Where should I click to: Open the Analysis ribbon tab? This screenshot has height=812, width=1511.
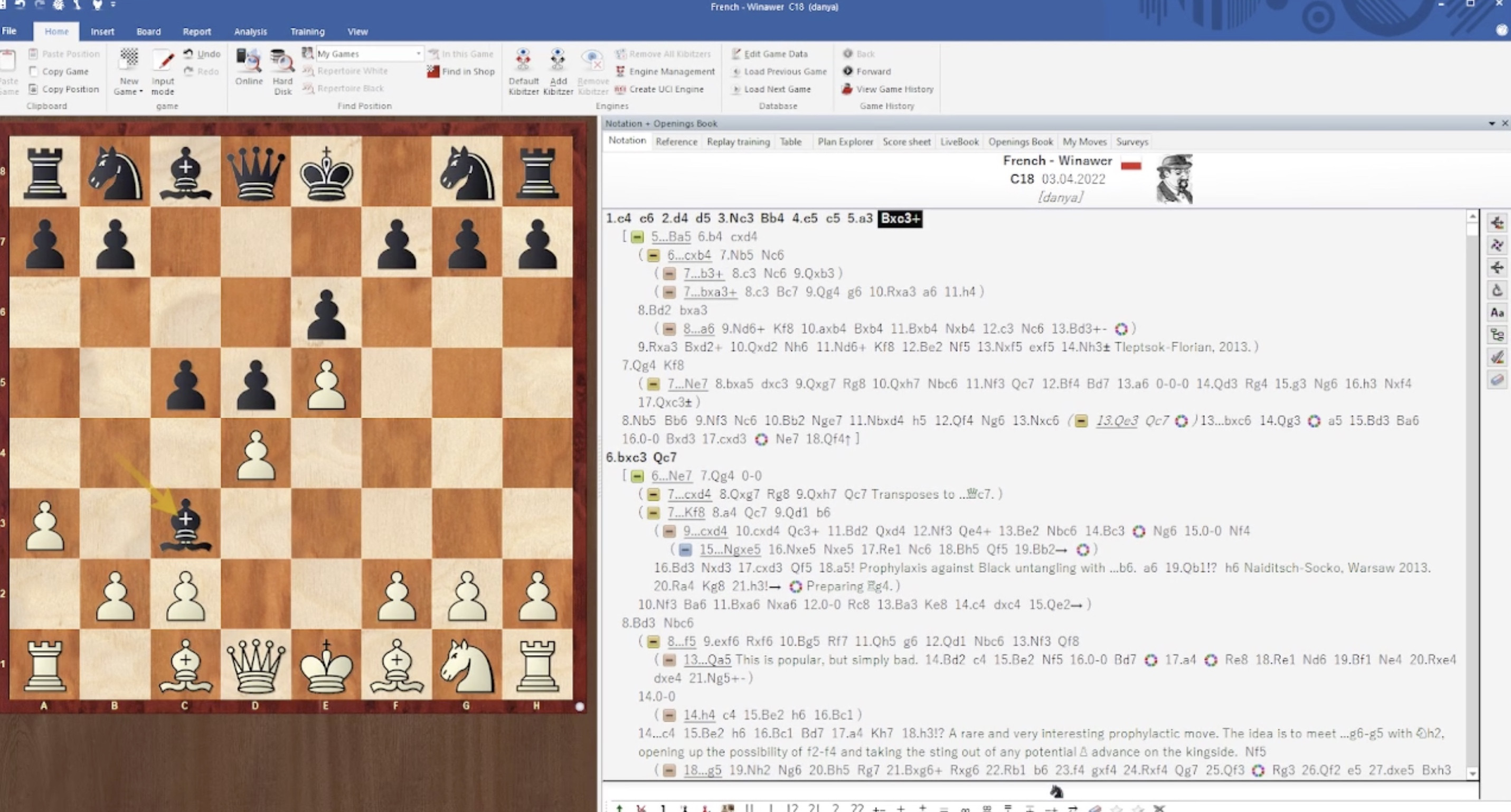250,32
